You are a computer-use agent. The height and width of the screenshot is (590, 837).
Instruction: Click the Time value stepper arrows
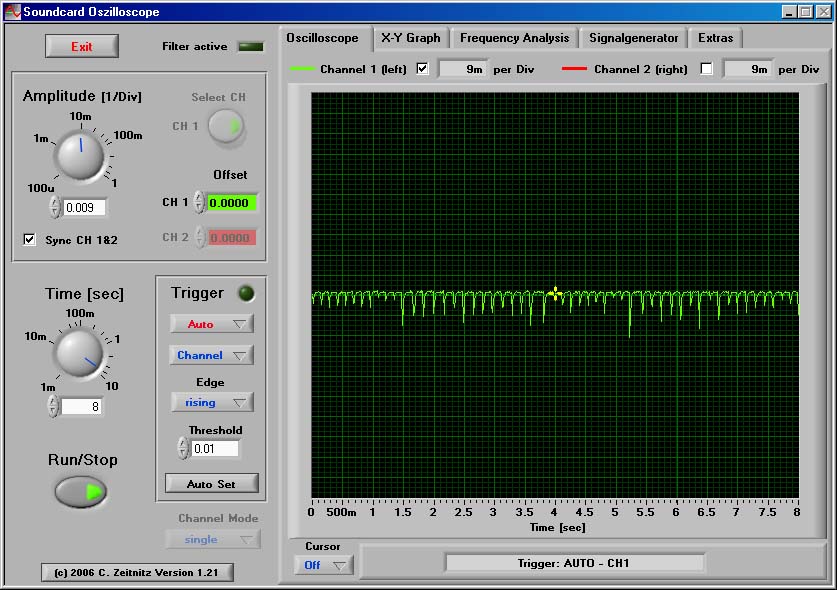click(53, 406)
